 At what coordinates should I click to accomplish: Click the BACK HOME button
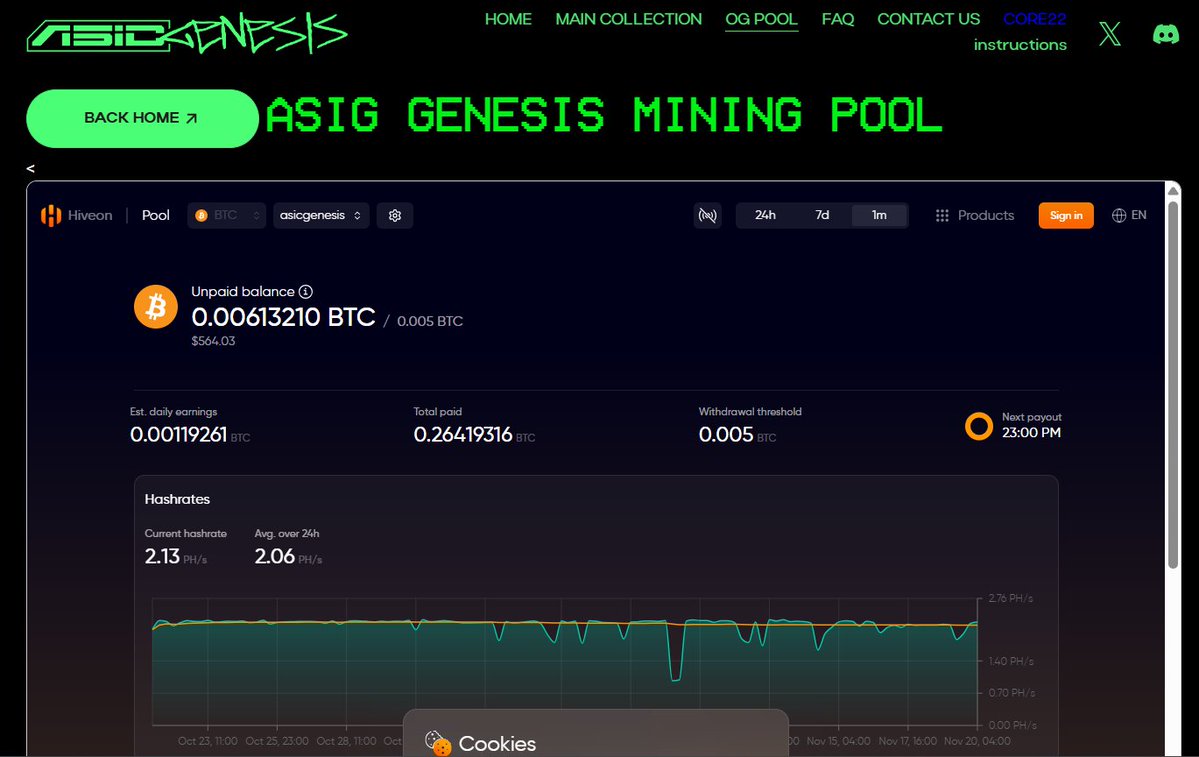click(141, 118)
